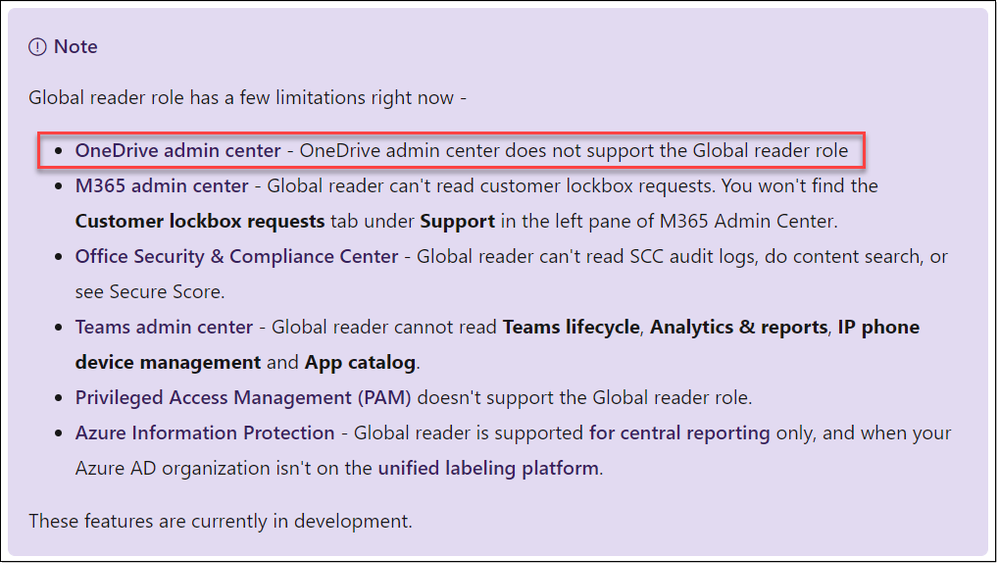The height and width of the screenshot is (565, 999).
Task: Click bold Teams lifecycle text
Action: tap(570, 327)
